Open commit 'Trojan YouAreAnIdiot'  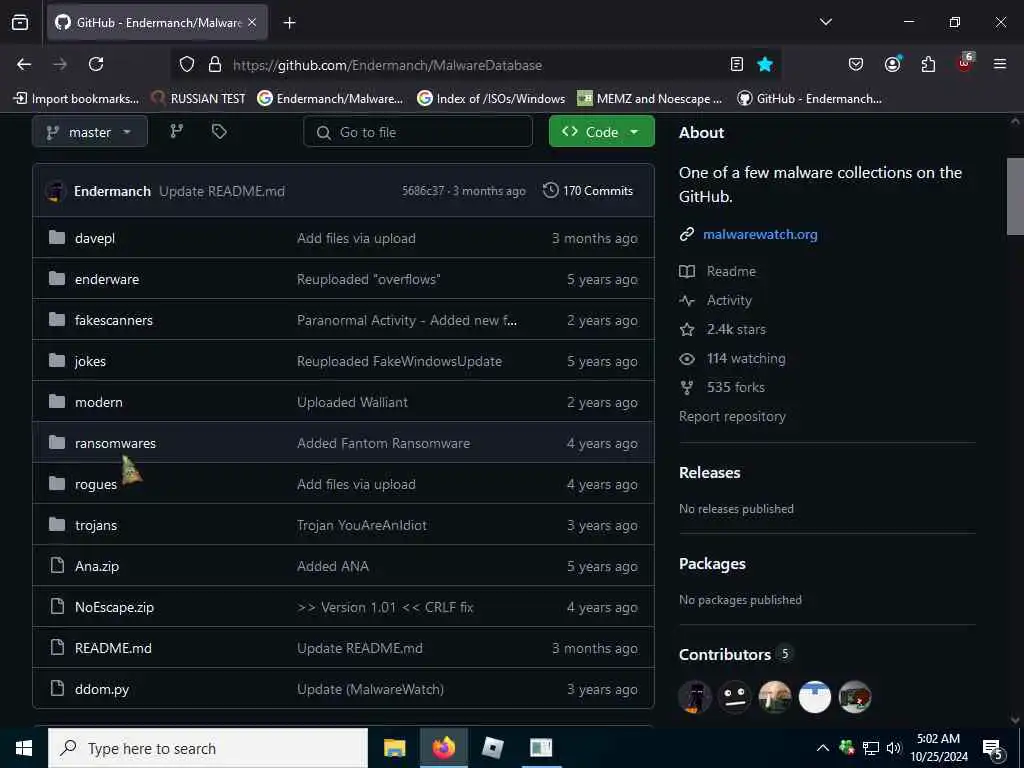[362, 526]
